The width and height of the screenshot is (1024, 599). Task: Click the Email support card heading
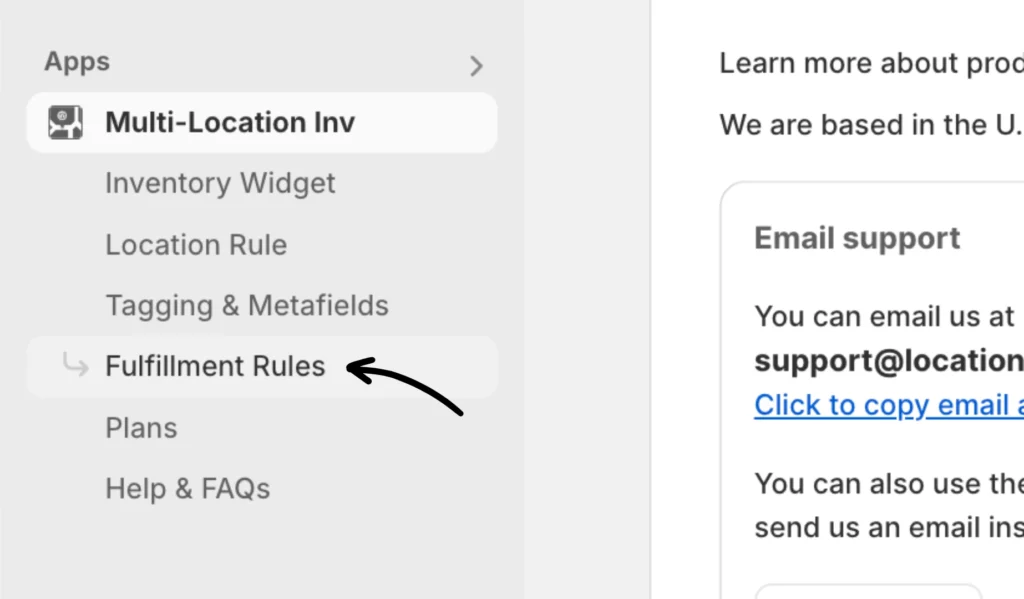point(857,238)
